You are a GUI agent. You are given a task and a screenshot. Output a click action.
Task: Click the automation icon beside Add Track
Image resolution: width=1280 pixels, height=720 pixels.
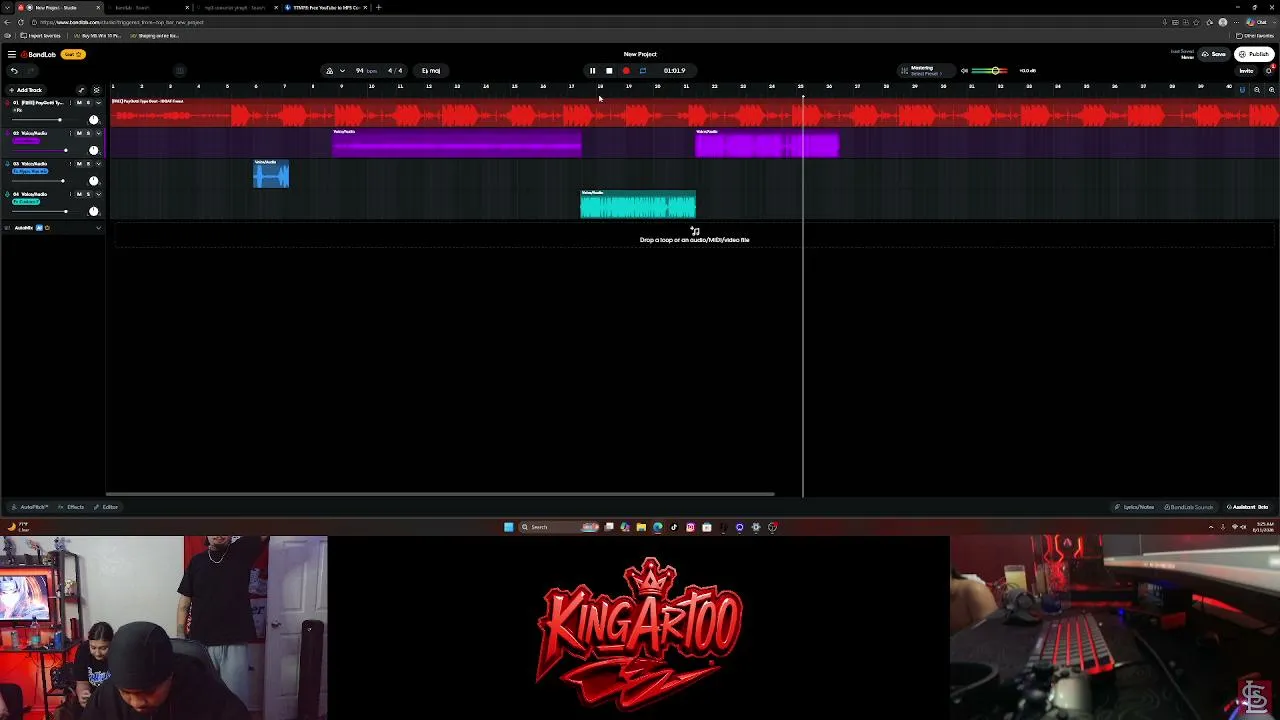coord(81,90)
